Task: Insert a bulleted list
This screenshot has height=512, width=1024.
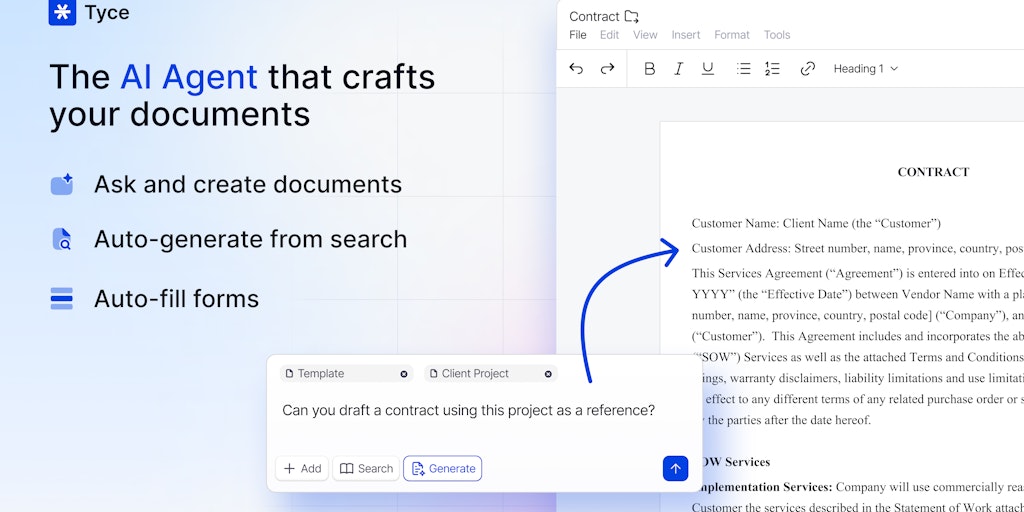Action: click(743, 69)
